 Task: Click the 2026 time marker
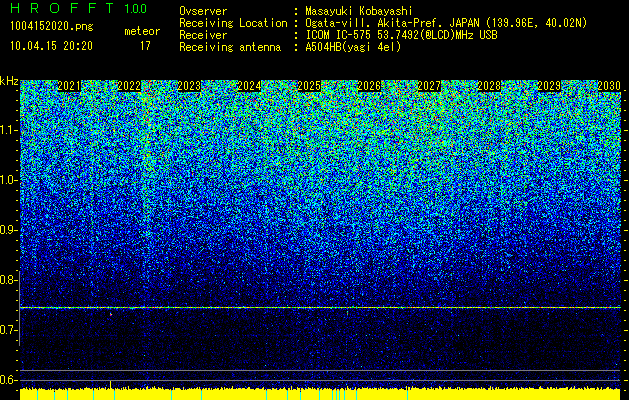coord(369,86)
